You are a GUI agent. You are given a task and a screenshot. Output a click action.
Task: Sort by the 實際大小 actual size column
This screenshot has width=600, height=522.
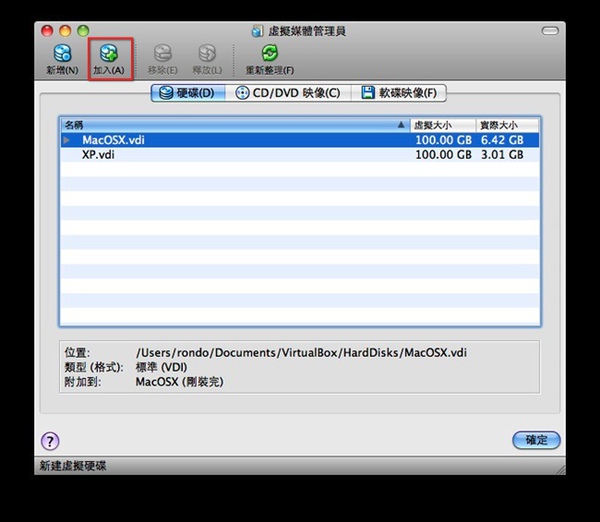point(507,125)
